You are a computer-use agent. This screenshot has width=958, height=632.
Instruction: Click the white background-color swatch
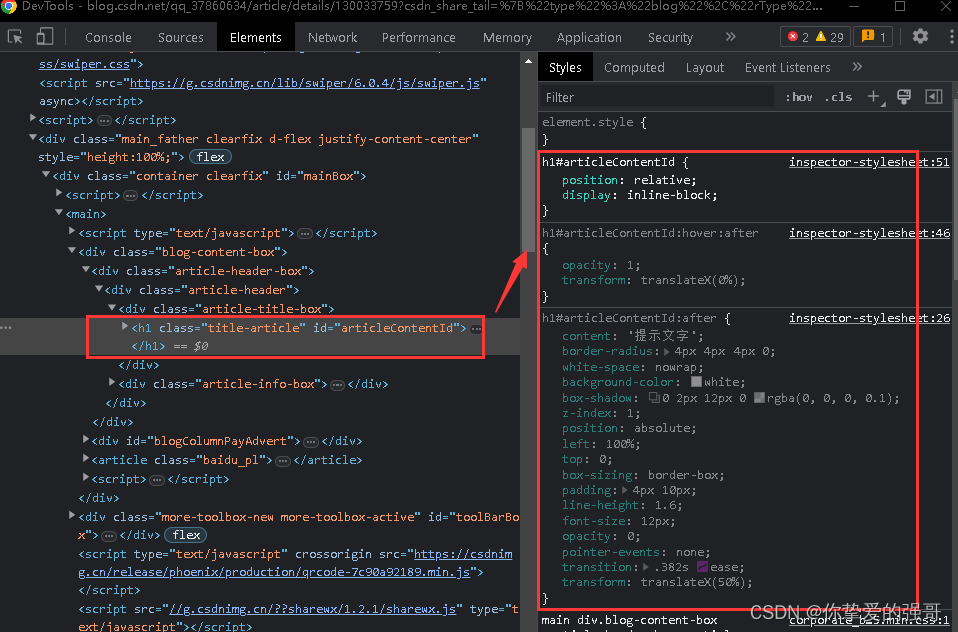click(x=695, y=382)
